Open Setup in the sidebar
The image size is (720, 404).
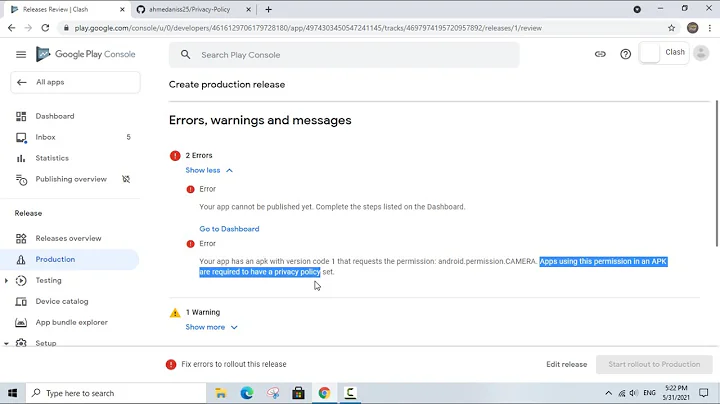pos(45,343)
